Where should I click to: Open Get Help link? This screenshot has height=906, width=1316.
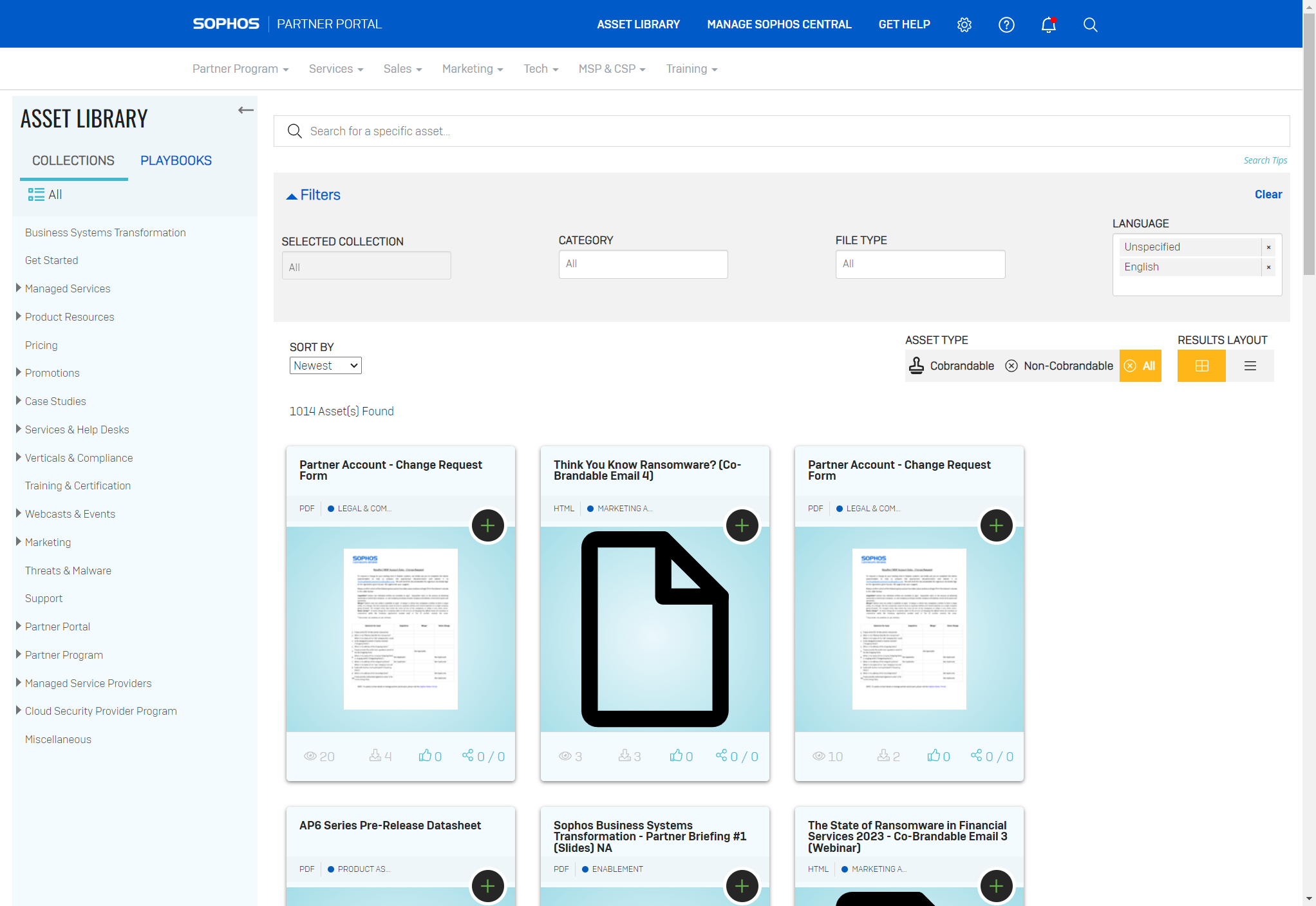tap(904, 24)
